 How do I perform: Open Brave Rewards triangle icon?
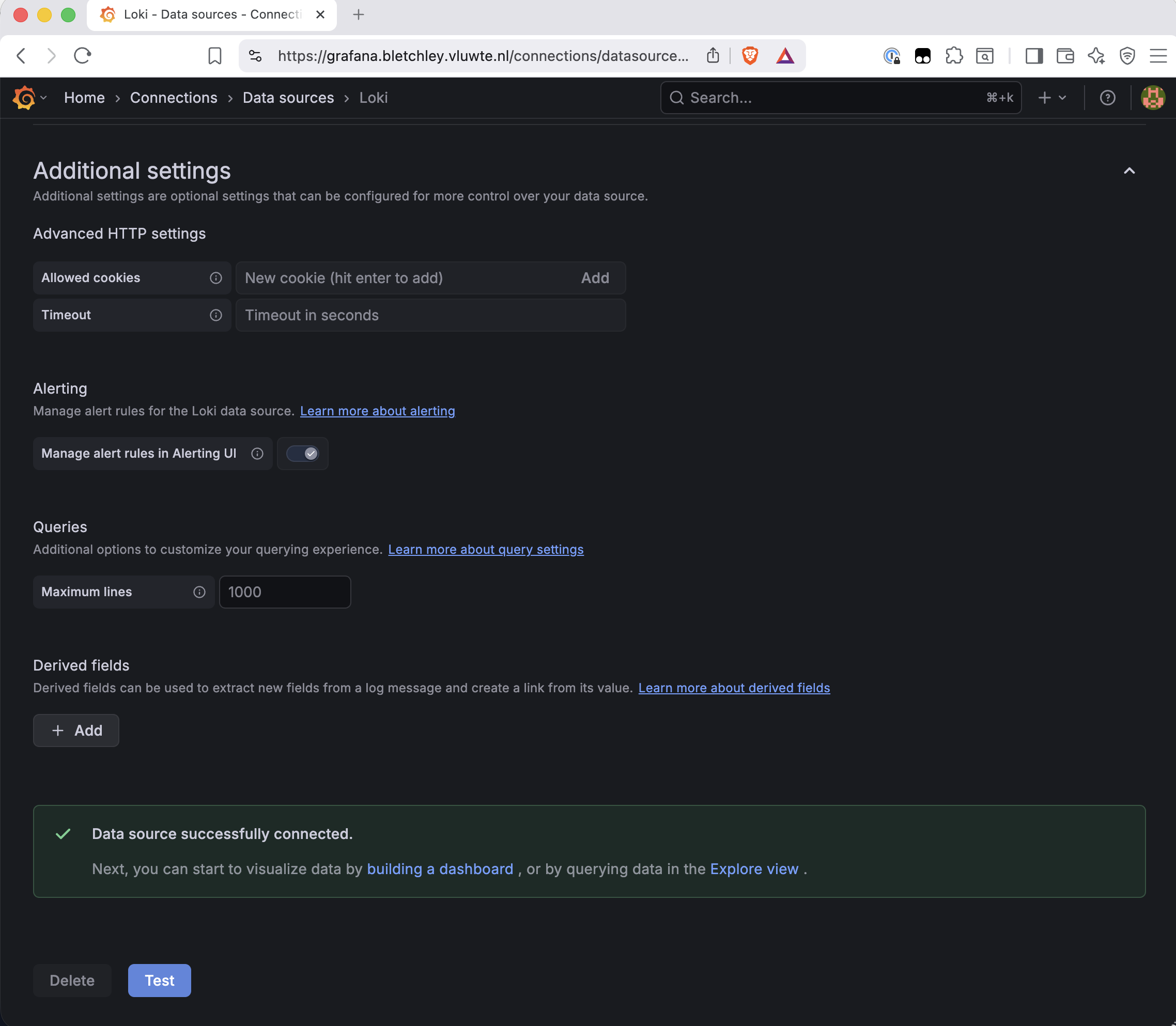(x=785, y=56)
